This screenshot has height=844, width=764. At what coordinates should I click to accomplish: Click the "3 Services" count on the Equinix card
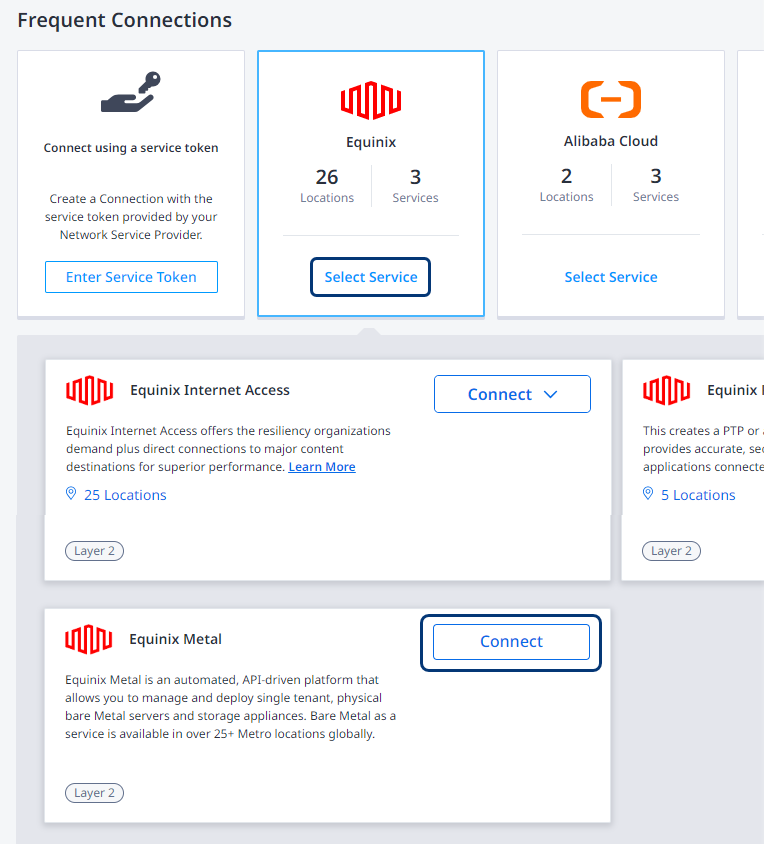415,186
